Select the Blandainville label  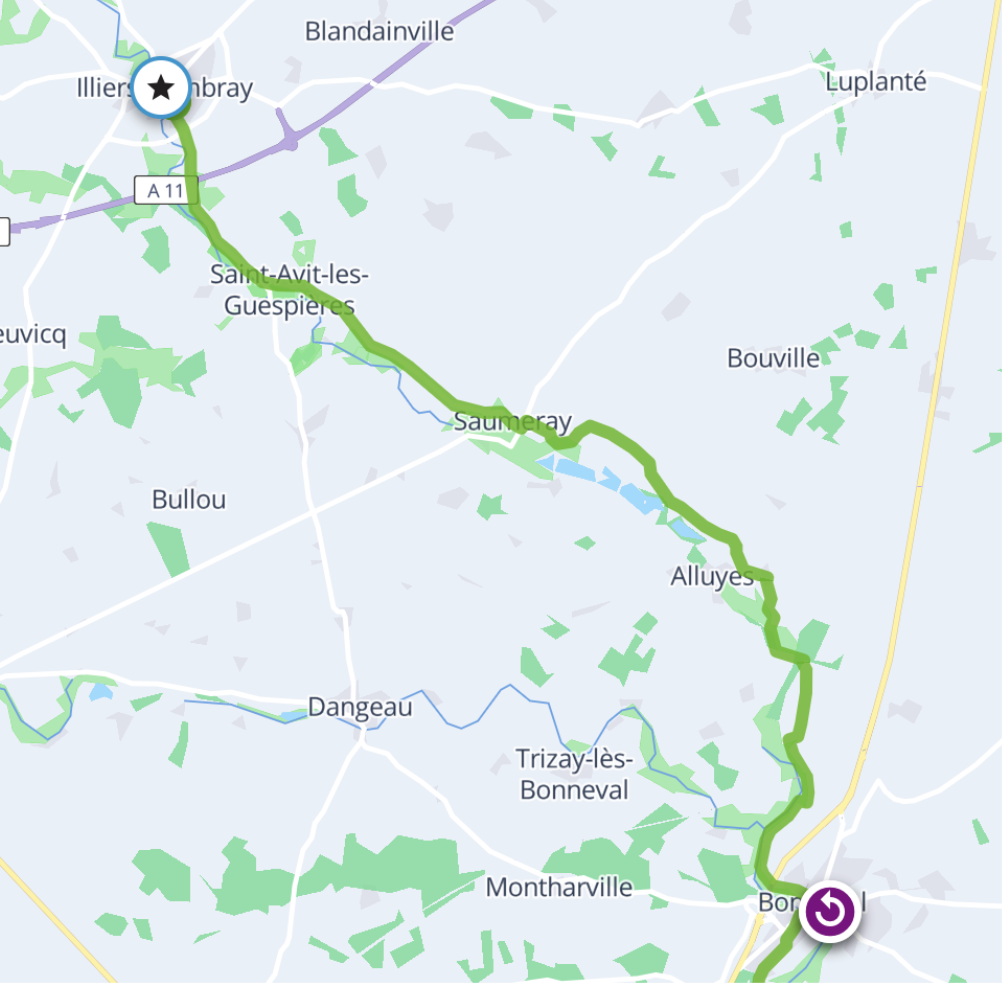tap(380, 31)
